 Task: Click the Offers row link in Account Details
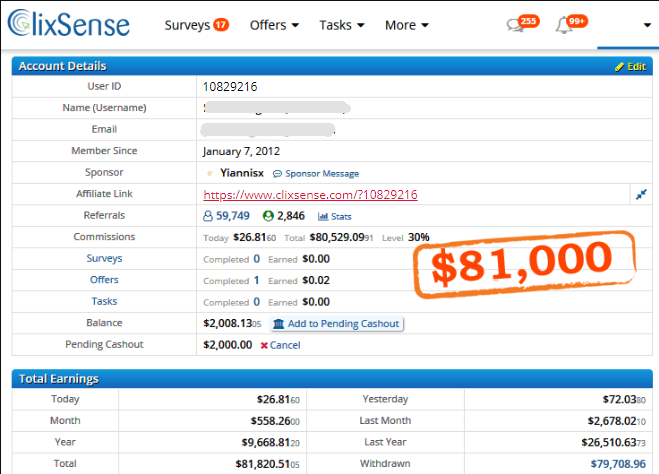point(104,279)
